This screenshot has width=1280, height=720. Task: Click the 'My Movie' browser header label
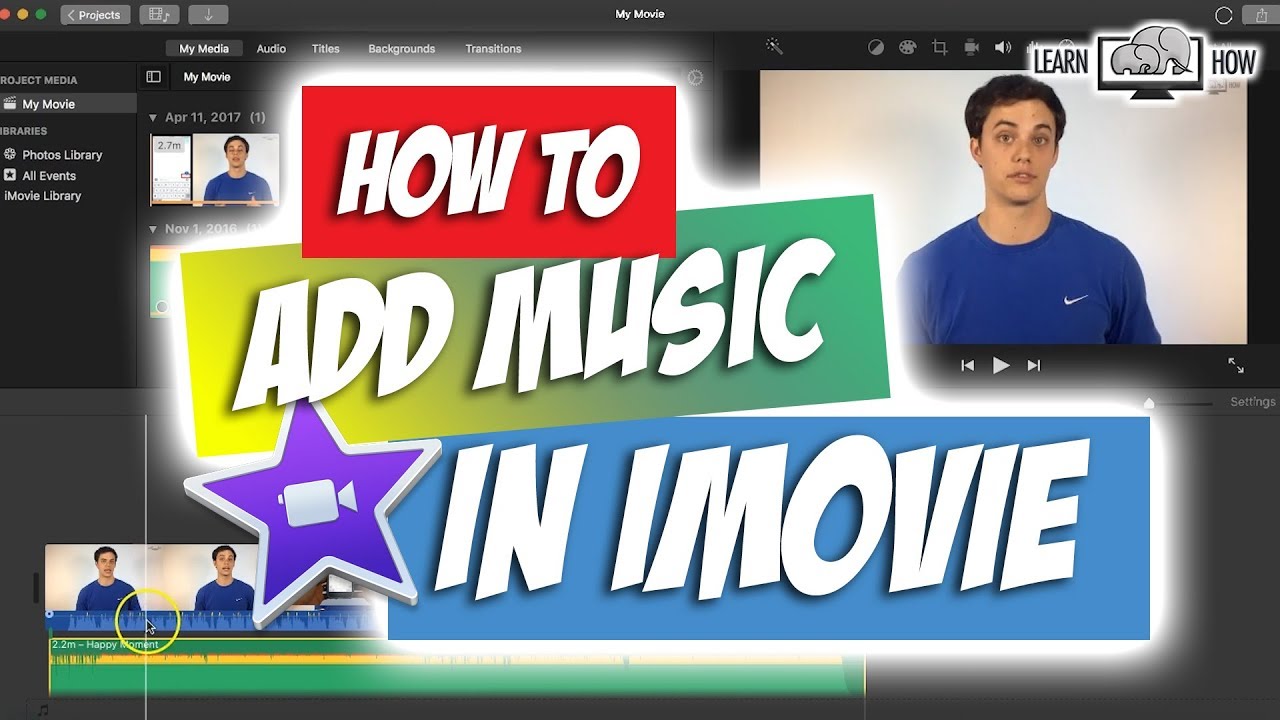click(x=207, y=77)
